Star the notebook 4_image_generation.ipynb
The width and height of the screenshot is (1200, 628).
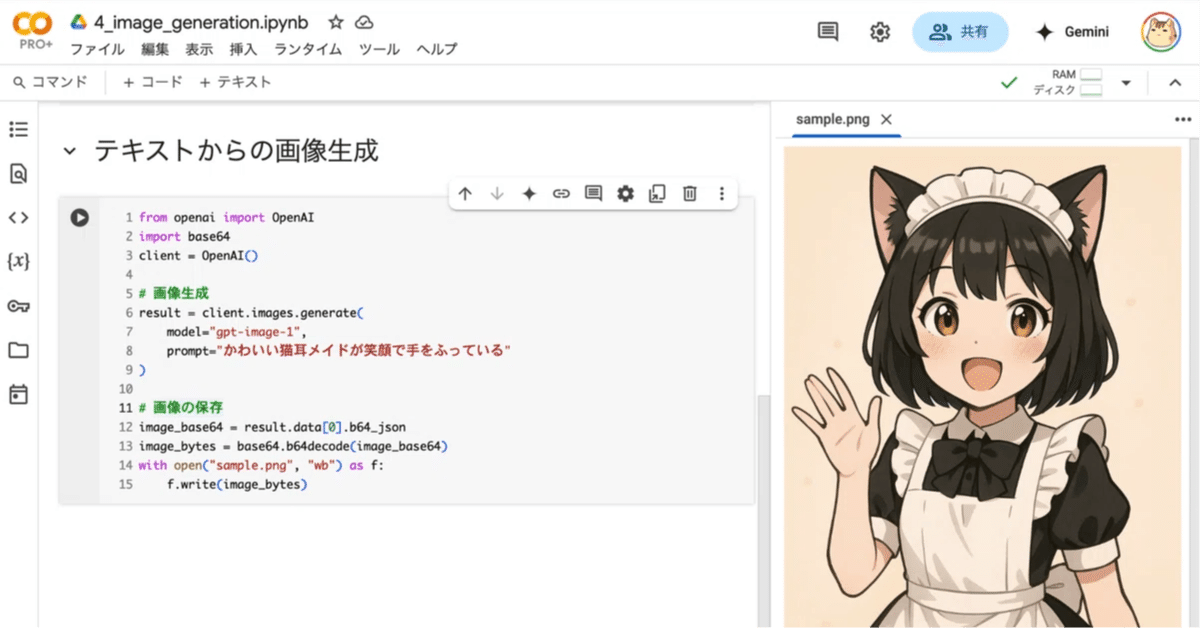[x=336, y=22]
